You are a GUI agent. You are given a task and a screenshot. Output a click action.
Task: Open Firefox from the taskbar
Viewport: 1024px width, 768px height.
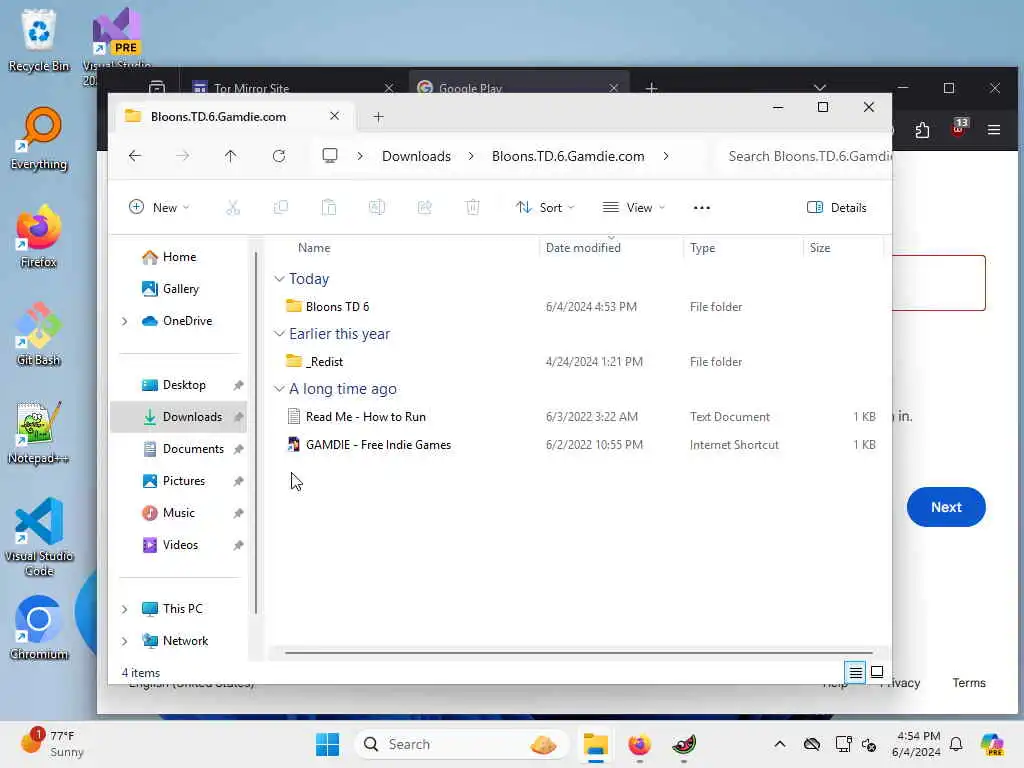[639, 744]
